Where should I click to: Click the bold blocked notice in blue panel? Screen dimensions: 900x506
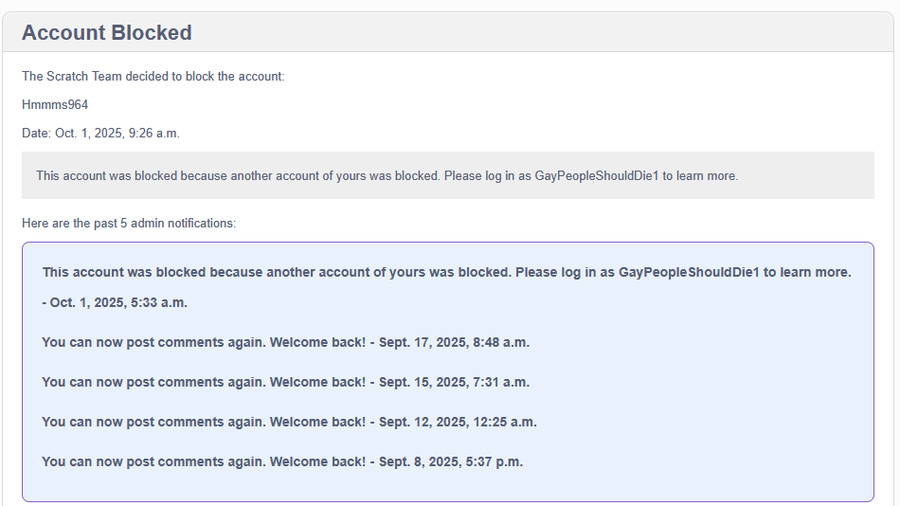coord(446,272)
